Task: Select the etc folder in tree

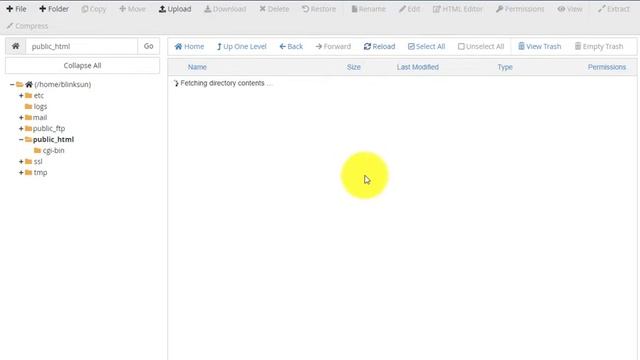Action: click(x=38, y=96)
